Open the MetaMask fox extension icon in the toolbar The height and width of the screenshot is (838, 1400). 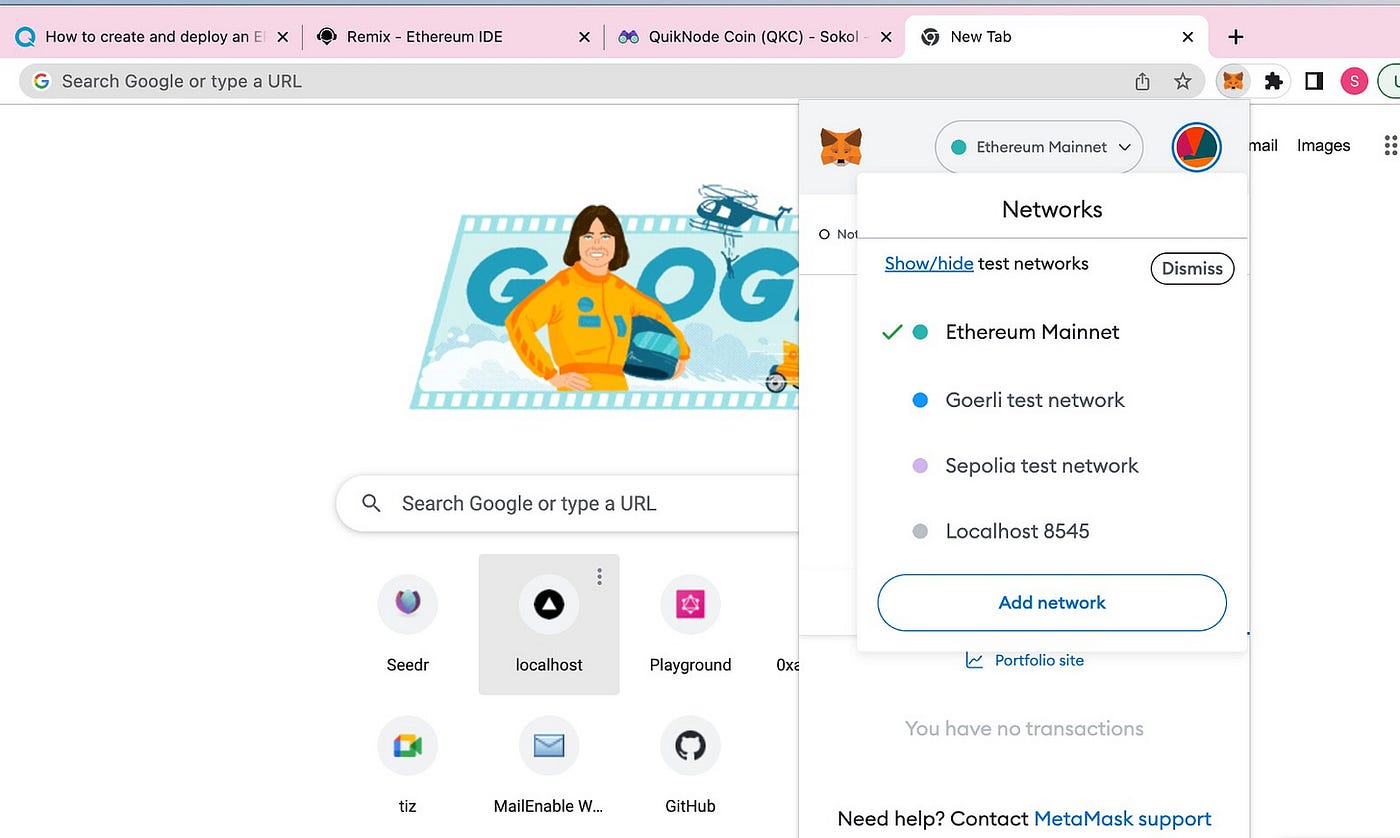(1233, 81)
